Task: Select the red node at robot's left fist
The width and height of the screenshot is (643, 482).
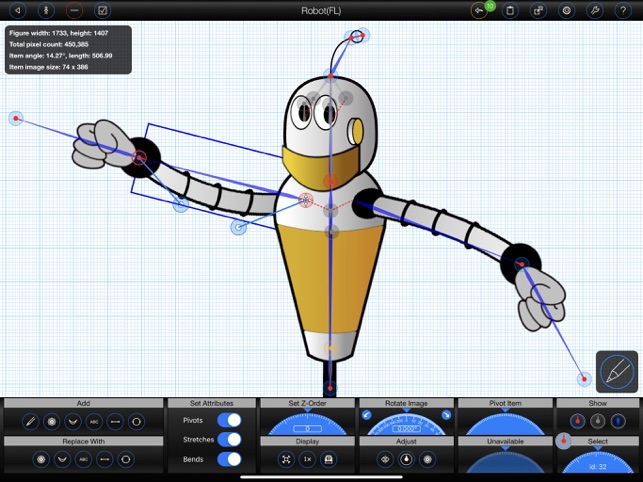Action: tap(139, 158)
